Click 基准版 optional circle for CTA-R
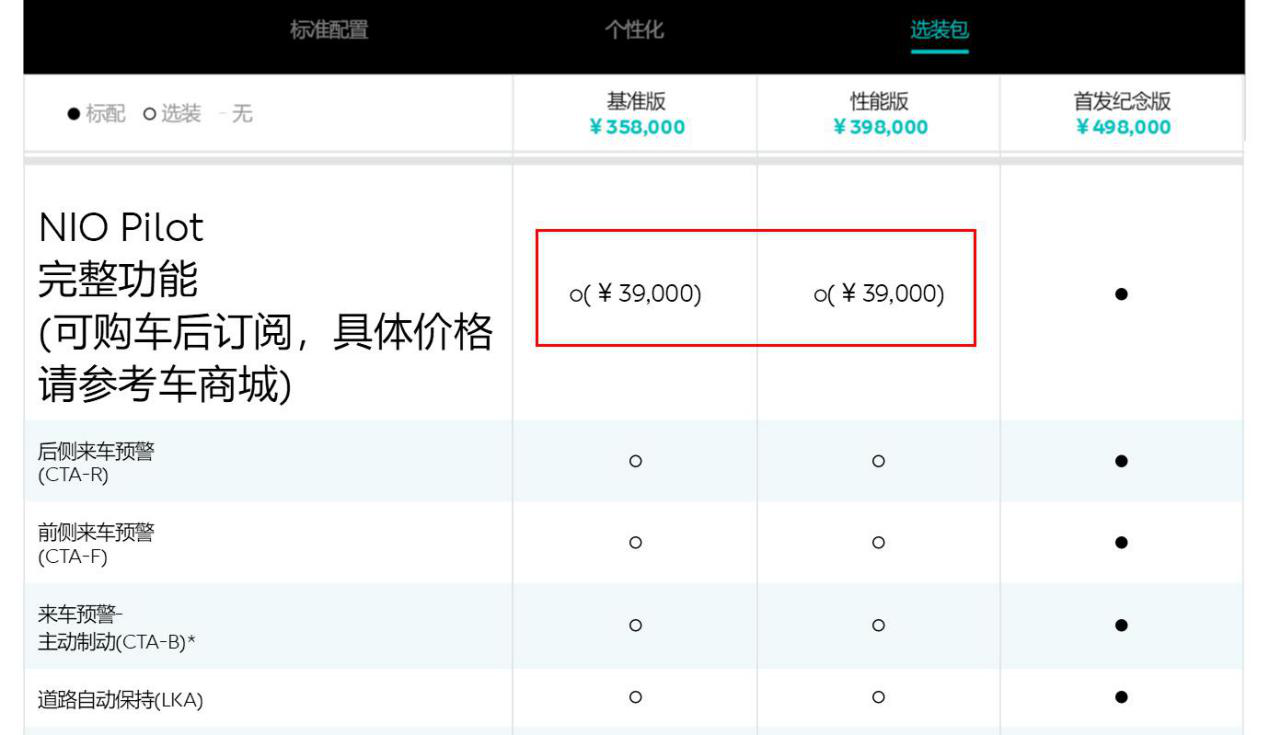1269x735 pixels. [x=635, y=461]
